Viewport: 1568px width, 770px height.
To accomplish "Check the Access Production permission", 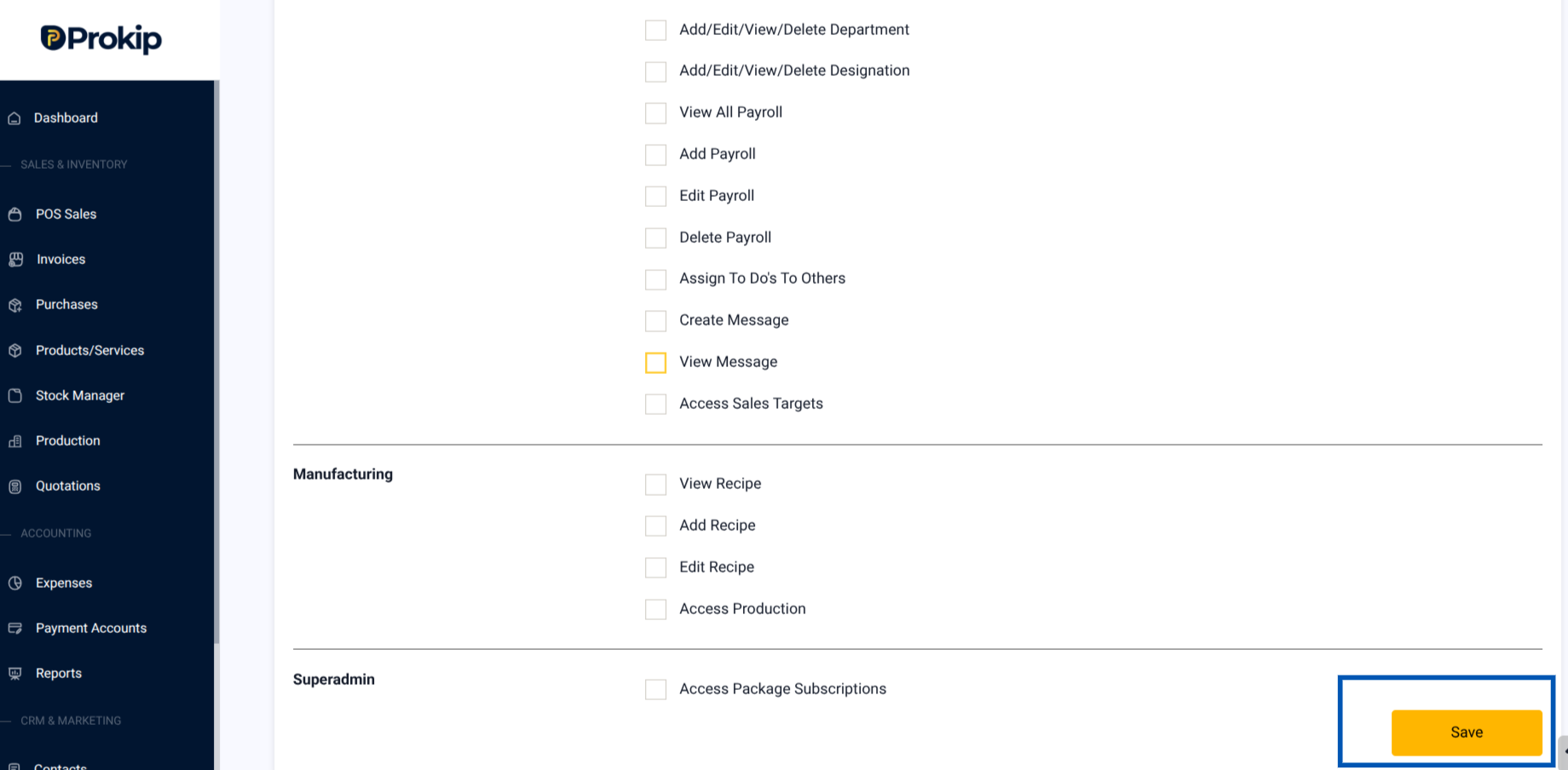I will pyautogui.click(x=655, y=609).
